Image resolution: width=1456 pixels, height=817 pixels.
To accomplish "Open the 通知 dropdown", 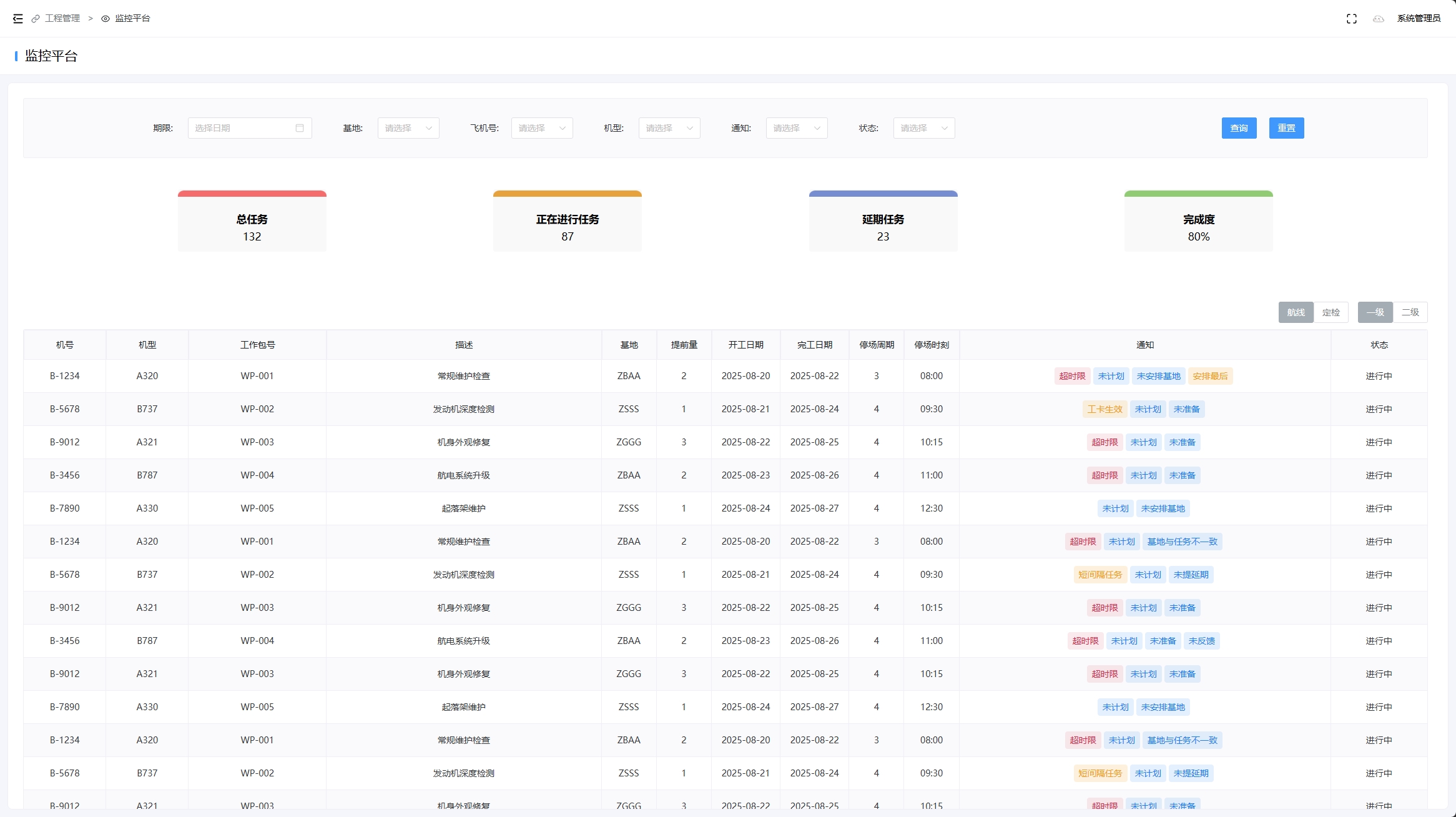I will pyautogui.click(x=797, y=128).
